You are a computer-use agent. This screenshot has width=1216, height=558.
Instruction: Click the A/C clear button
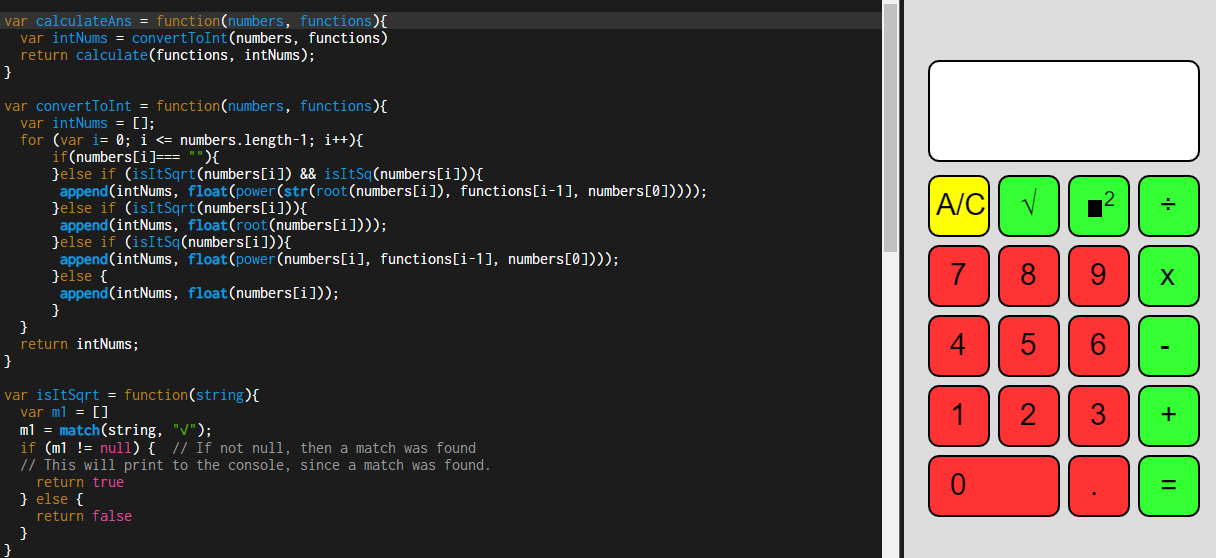(x=959, y=206)
